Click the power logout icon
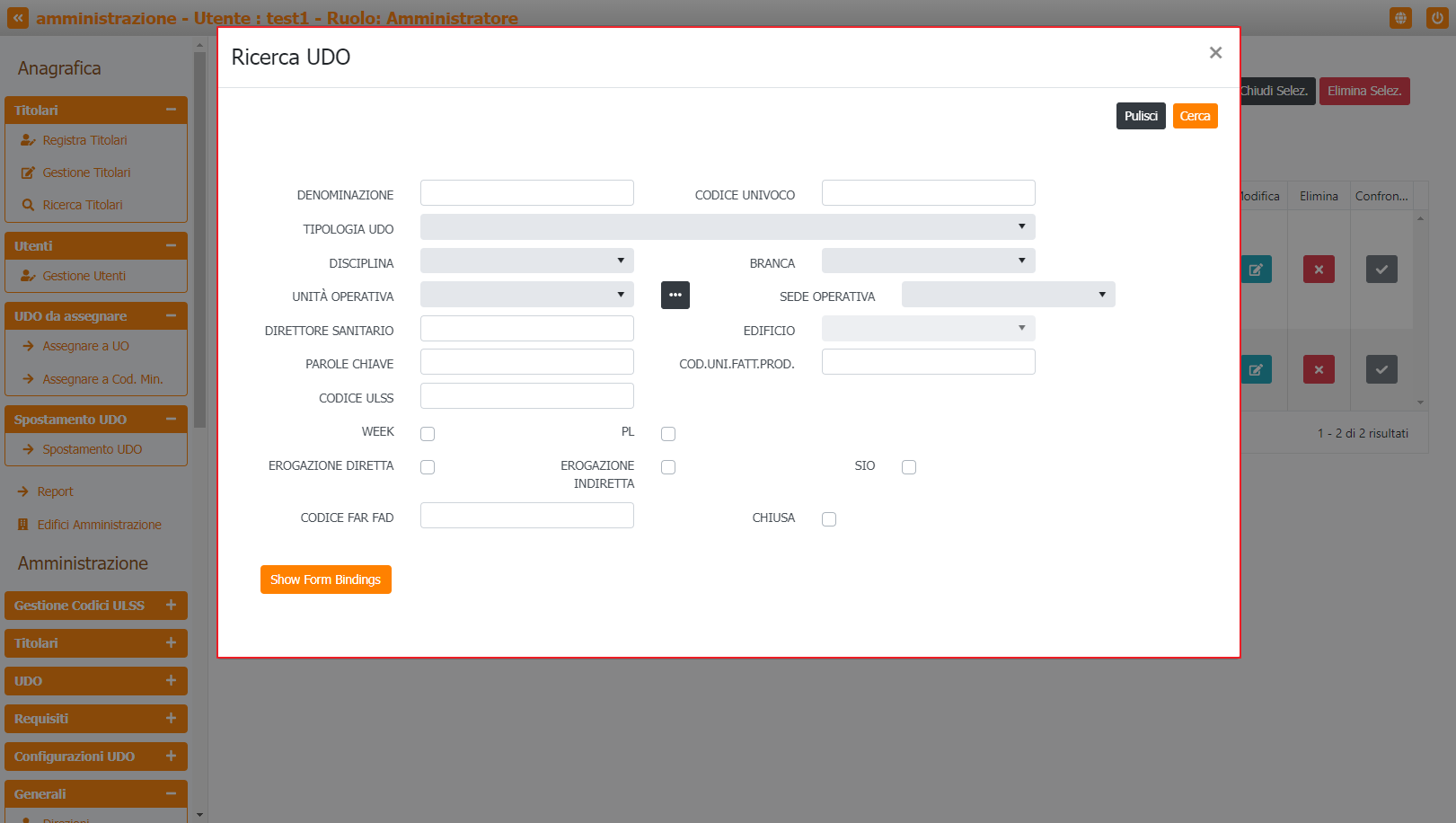 (1436, 18)
